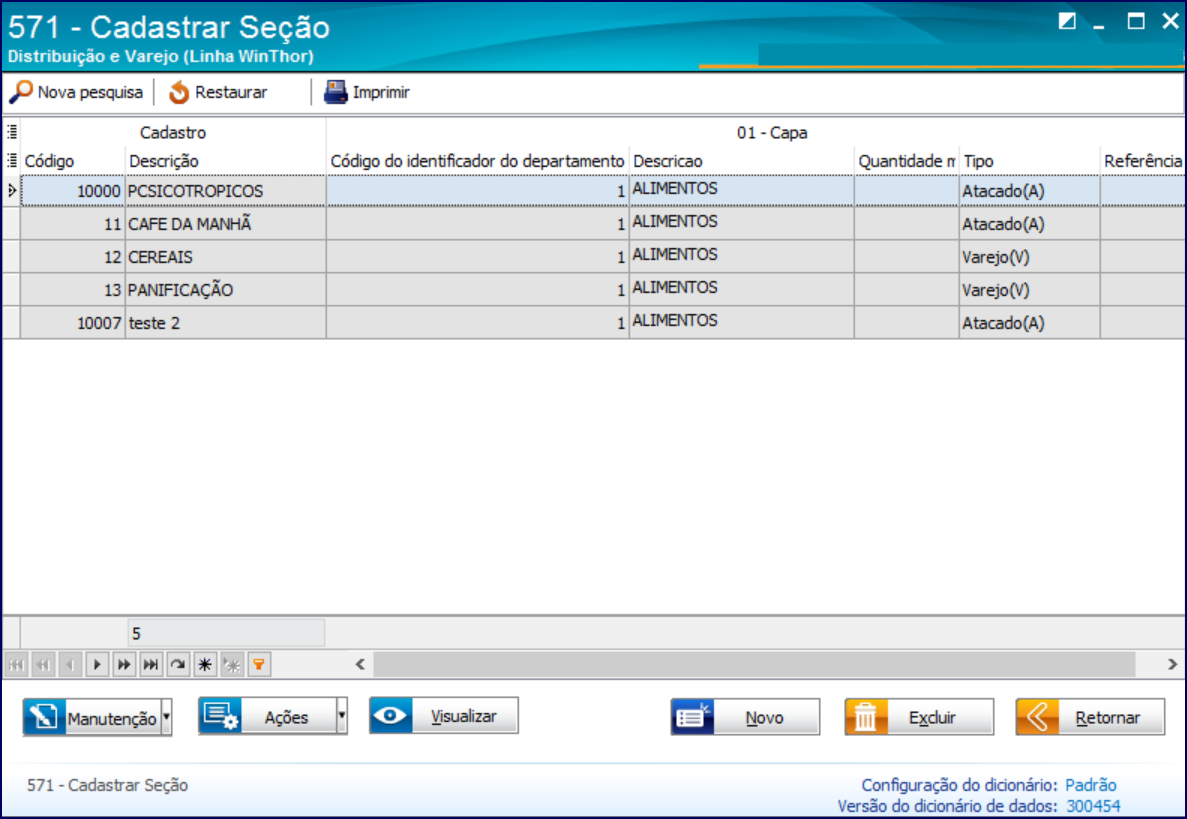Click code cell 10007
Image resolution: width=1187 pixels, height=819 pixels.
73,323
